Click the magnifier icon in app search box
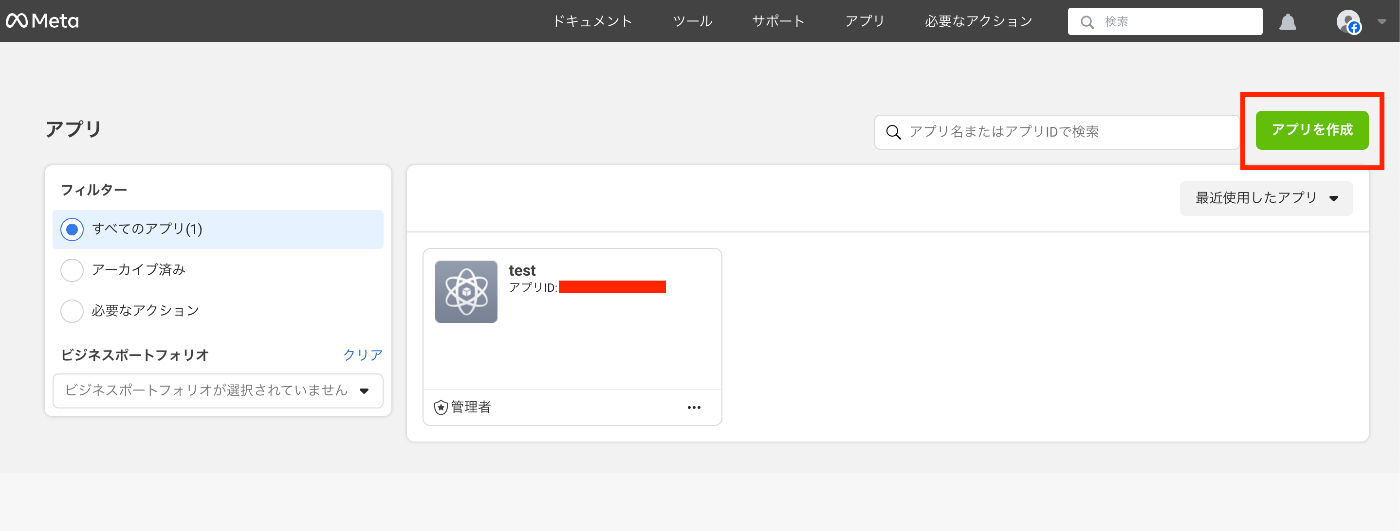 click(893, 132)
